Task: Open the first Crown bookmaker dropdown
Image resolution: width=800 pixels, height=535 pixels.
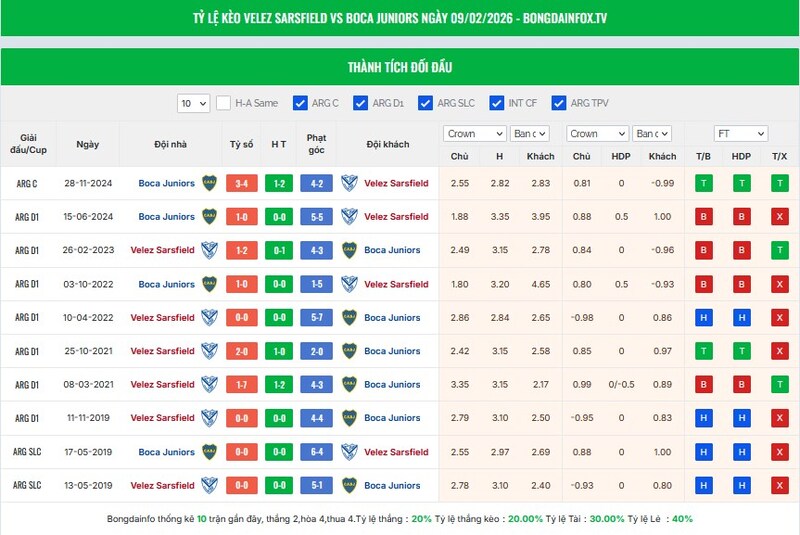Action: pos(475,134)
